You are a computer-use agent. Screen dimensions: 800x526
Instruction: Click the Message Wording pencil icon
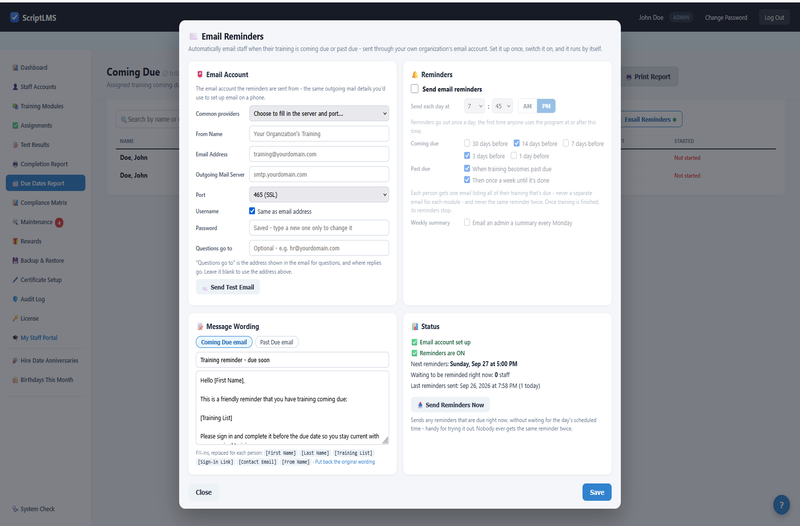point(200,327)
